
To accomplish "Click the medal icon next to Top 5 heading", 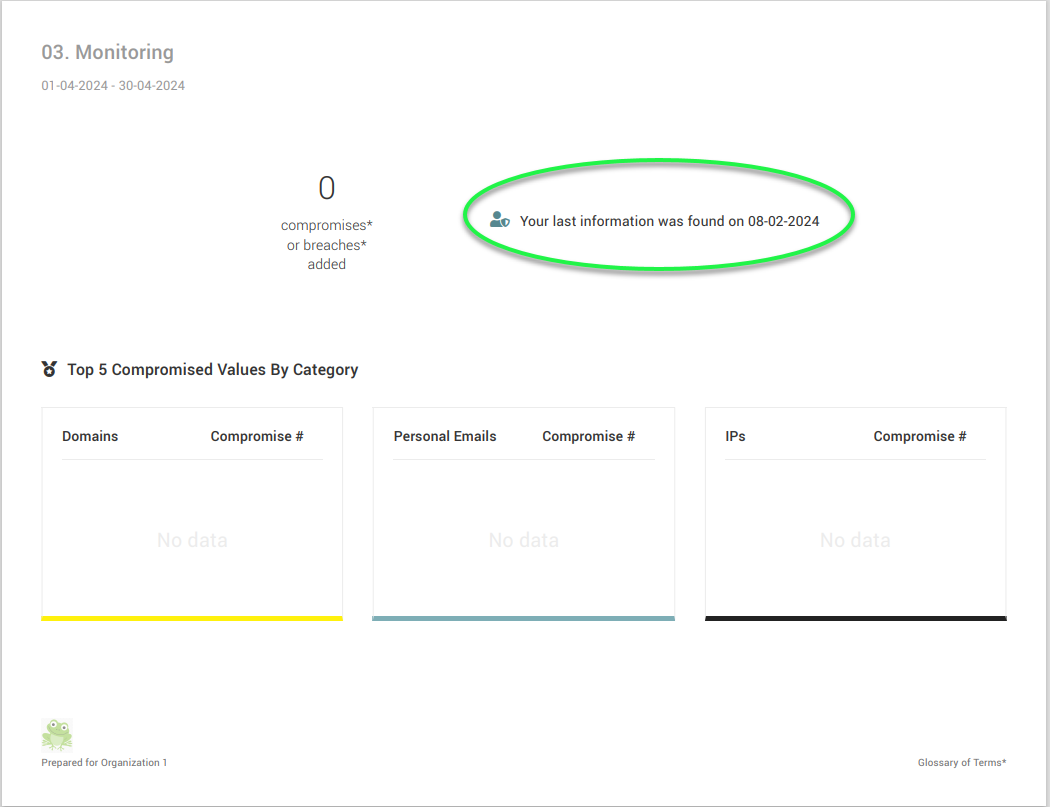I will pyautogui.click(x=50, y=369).
